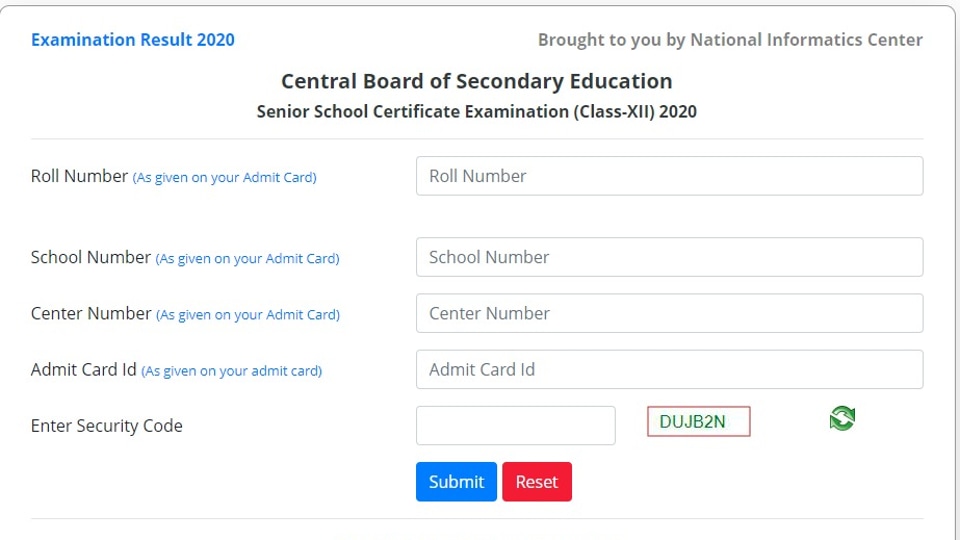Click the Senior School Certificate Examination subtitle
This screenshot has width=960, height=540.
pos(476,111)
